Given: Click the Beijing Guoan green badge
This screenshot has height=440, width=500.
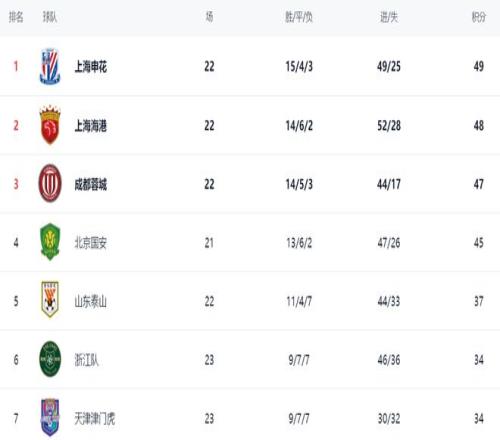Looking at the screenshot, I should (x=50, y=242).
